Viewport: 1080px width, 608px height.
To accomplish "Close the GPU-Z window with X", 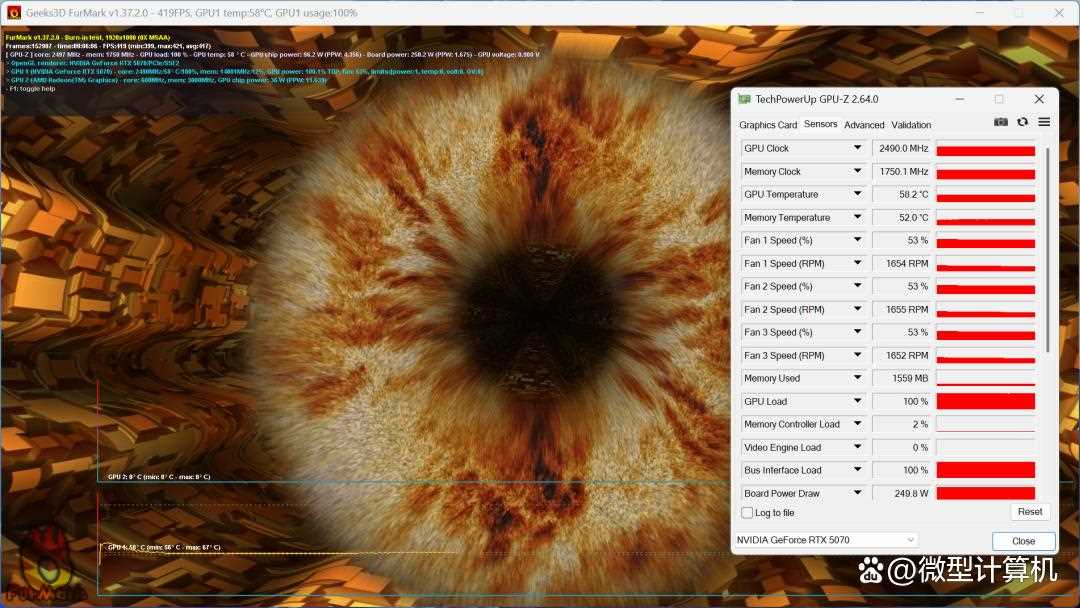I will 1039,99.
